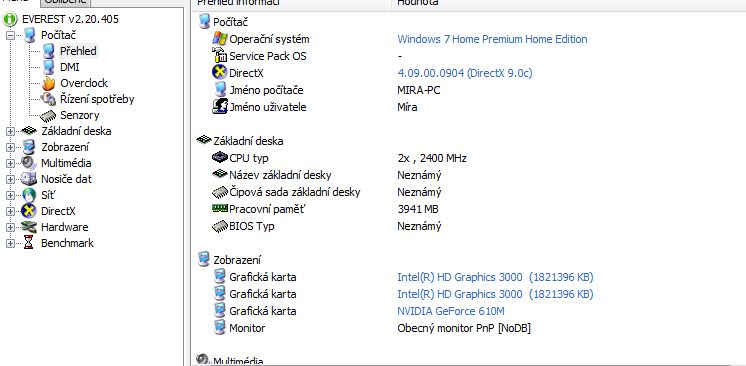
Task: Select the Přehled tree label
Action: point(78,51)
